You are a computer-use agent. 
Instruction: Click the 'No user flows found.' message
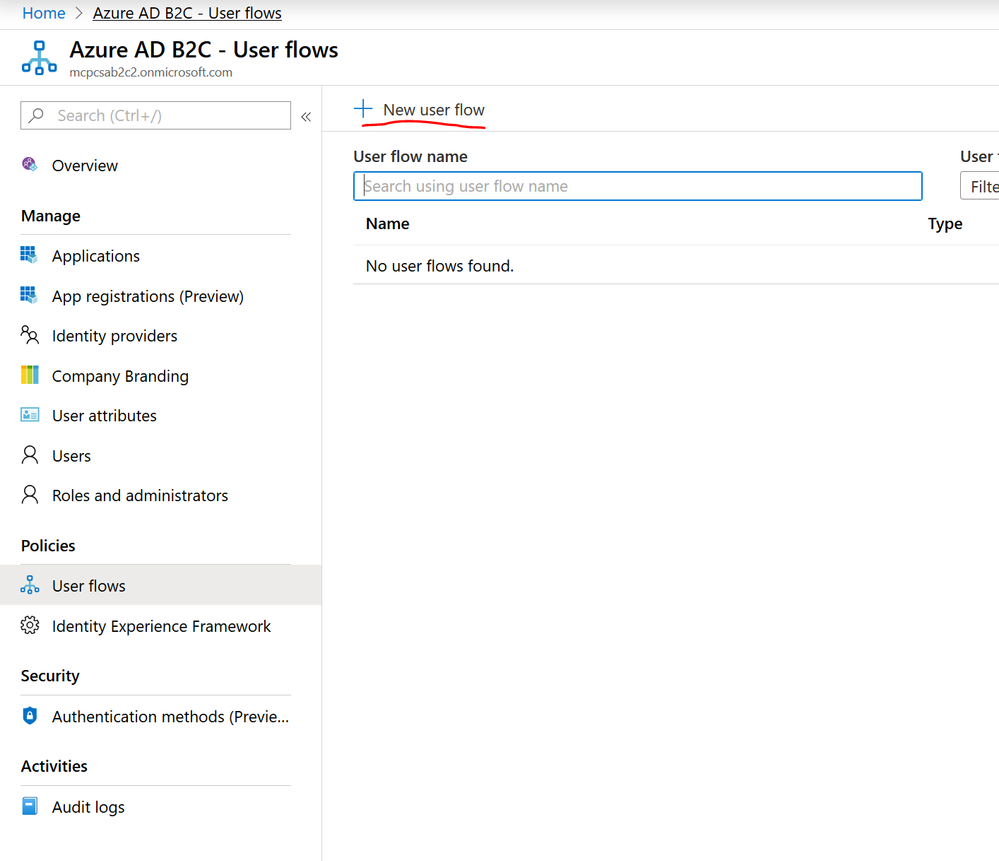[440, 266]
